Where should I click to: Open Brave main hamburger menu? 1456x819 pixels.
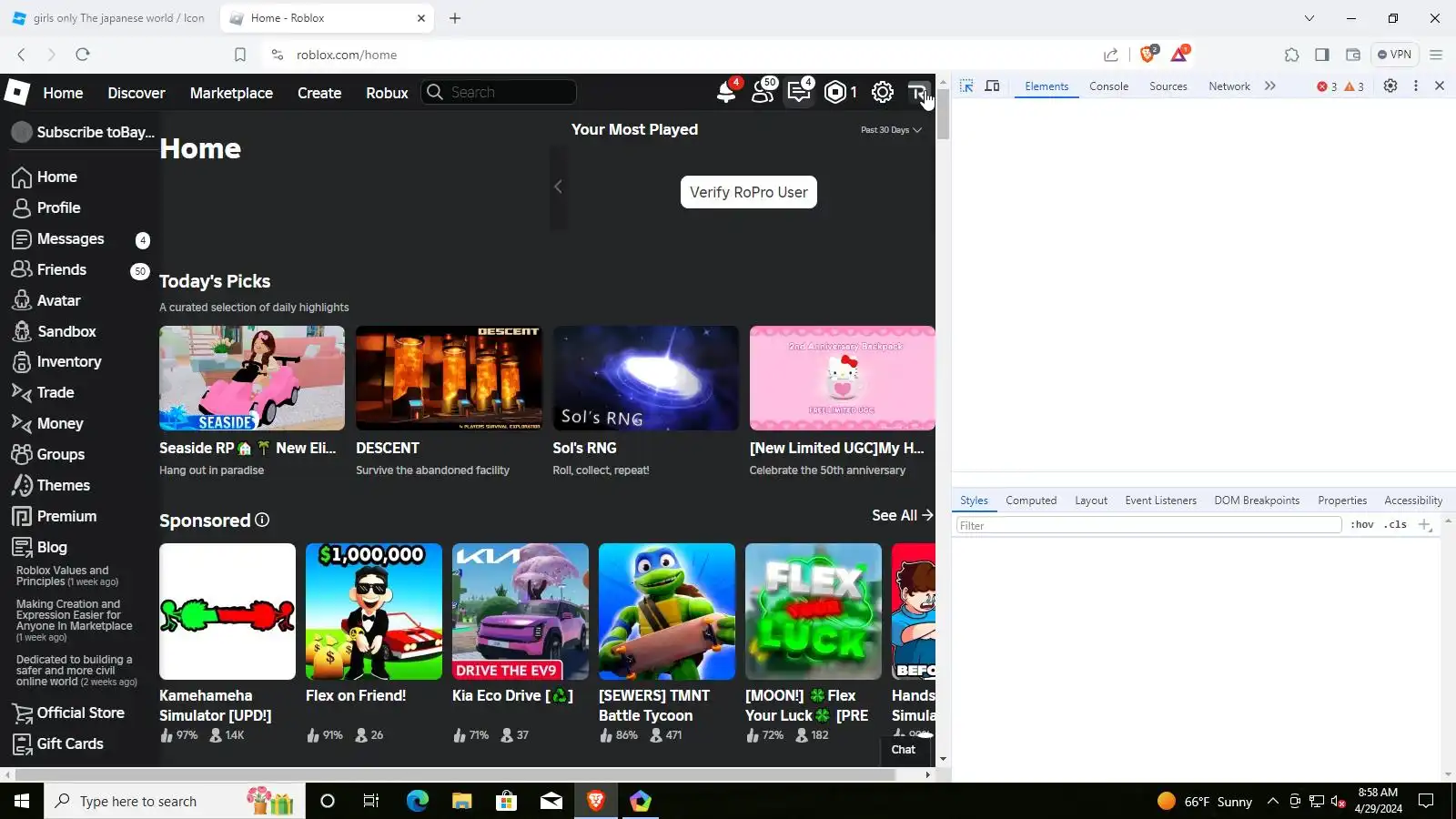[x=1436, y=55]
